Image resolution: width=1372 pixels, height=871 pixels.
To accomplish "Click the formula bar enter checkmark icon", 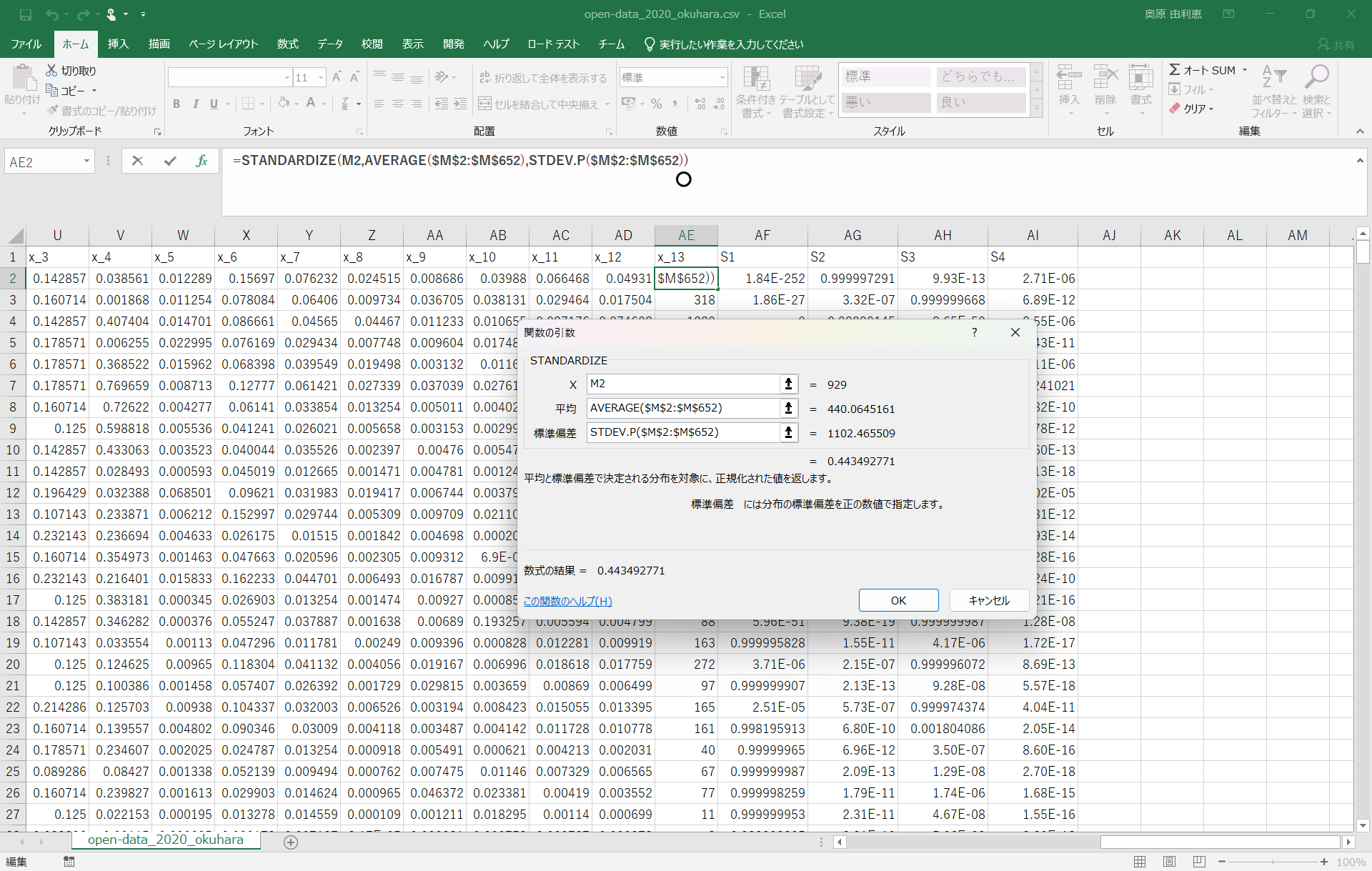I will 169,161.
